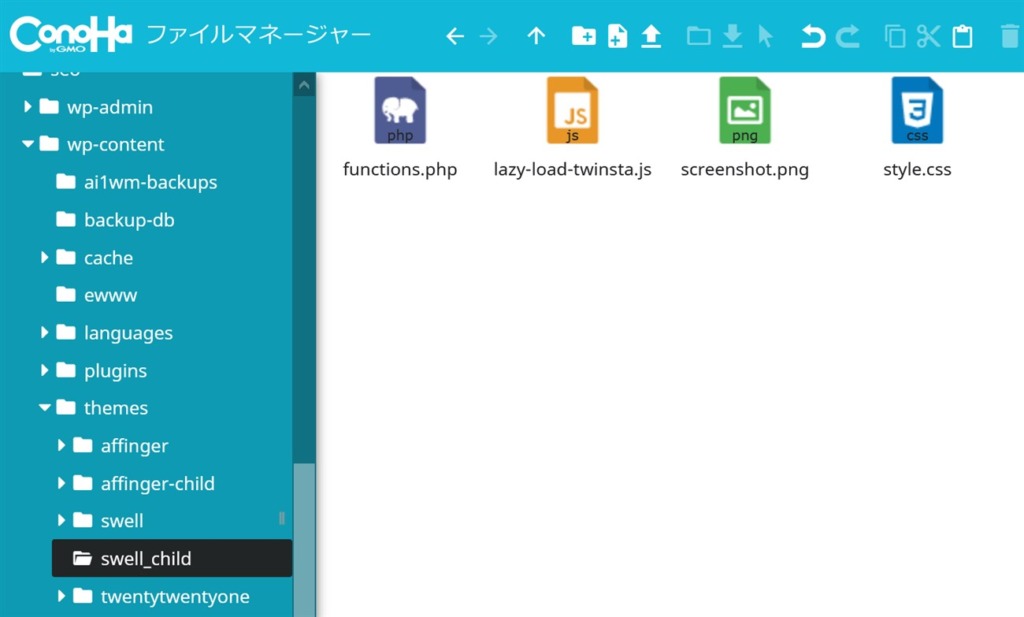
Task: Click the clipboard paste icon
Action: (962, 36)
